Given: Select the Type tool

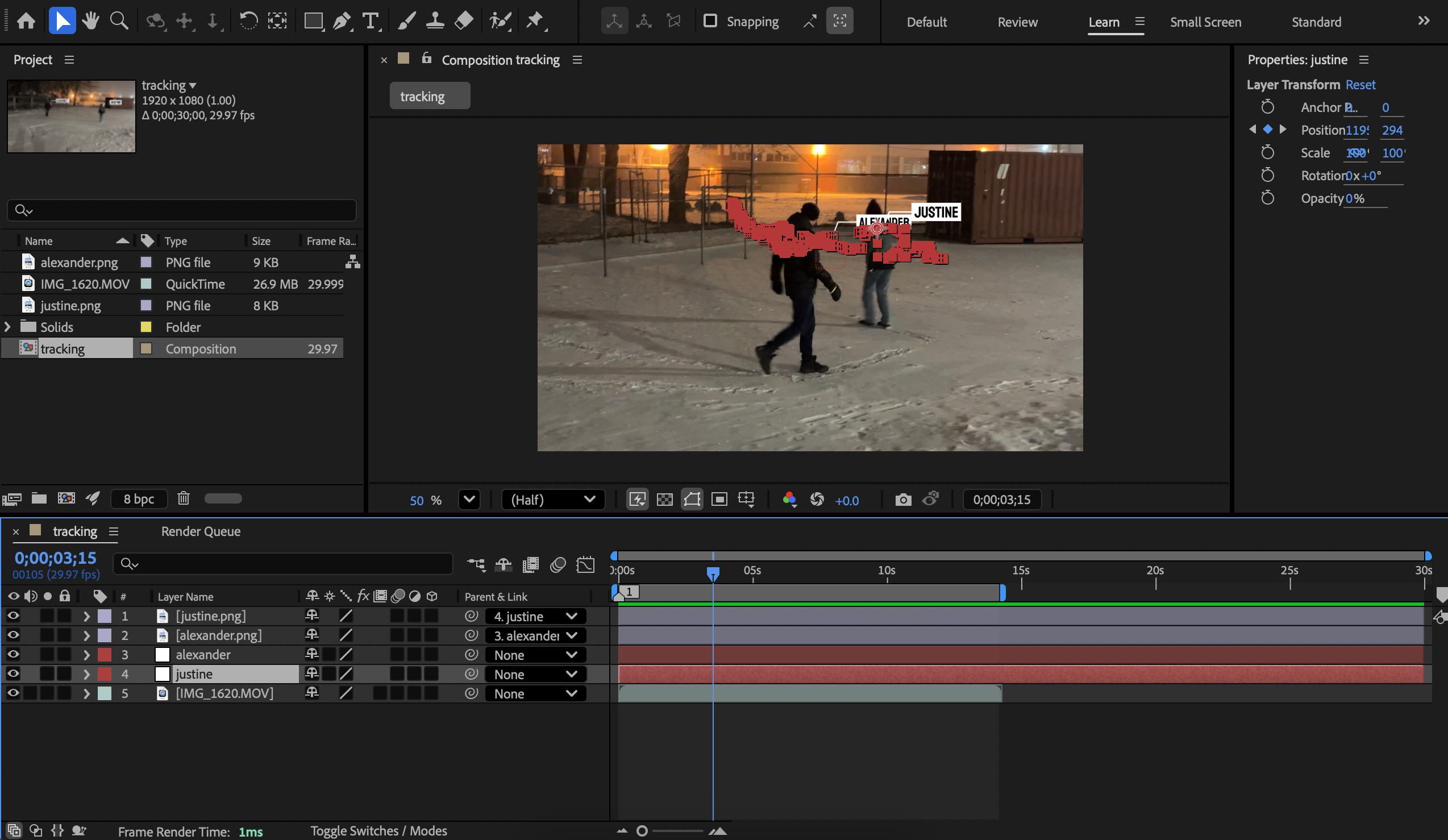Looking at the screenshot, I should coord(371,21).
